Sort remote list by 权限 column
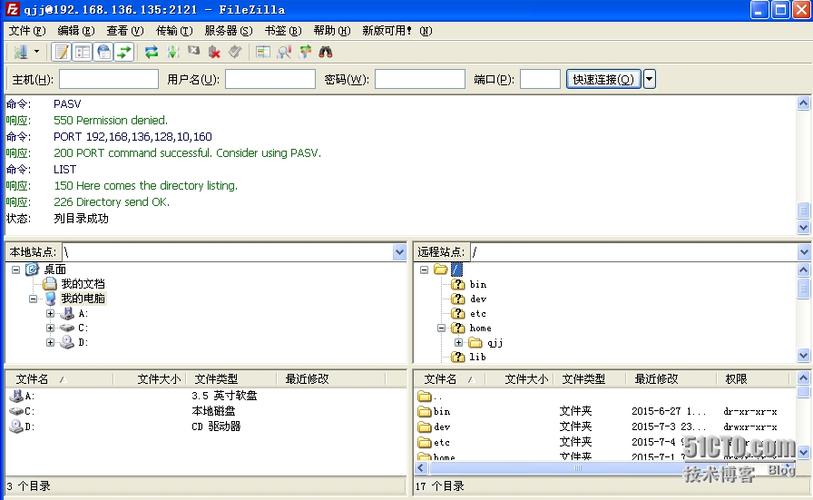Image resolution: width=813 pixels, height=500 pixels. (736, 379)
